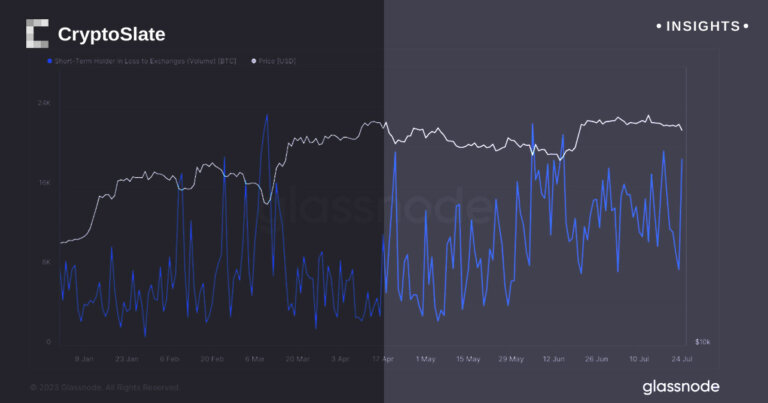Click the 16K volume axis label

[x=44, y=183]
